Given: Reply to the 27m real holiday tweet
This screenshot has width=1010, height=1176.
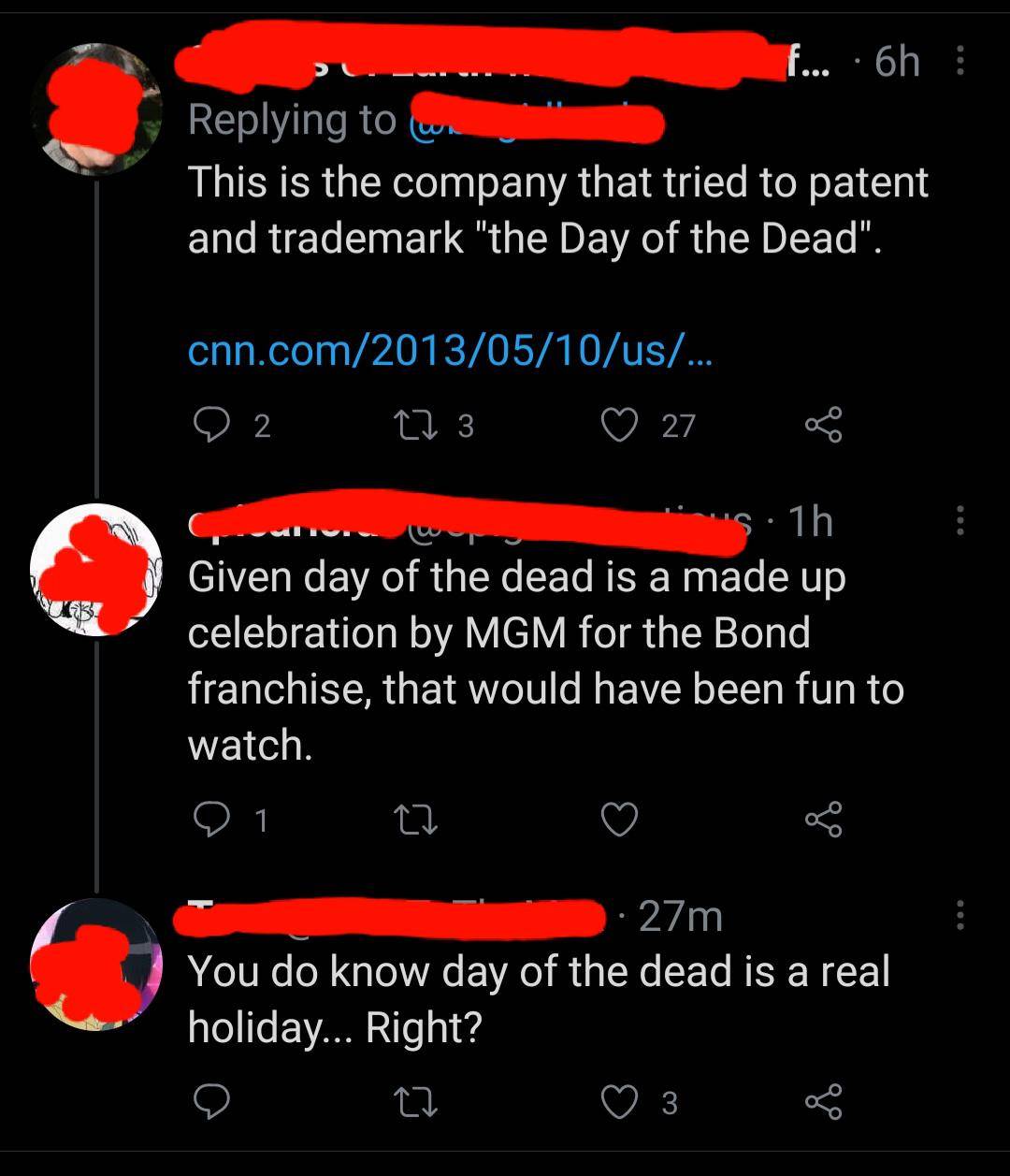Looking at the screenshot, I should (211, 1103).
